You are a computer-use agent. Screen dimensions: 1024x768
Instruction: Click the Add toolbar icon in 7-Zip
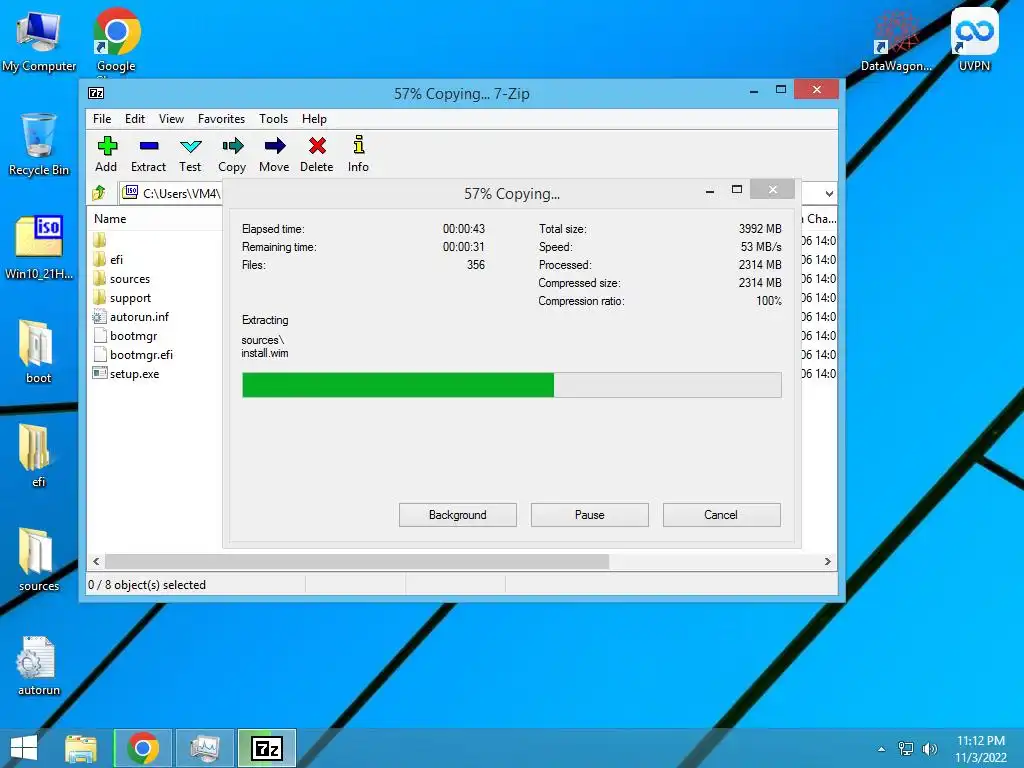pyautogui.click(x=106, y=154)
